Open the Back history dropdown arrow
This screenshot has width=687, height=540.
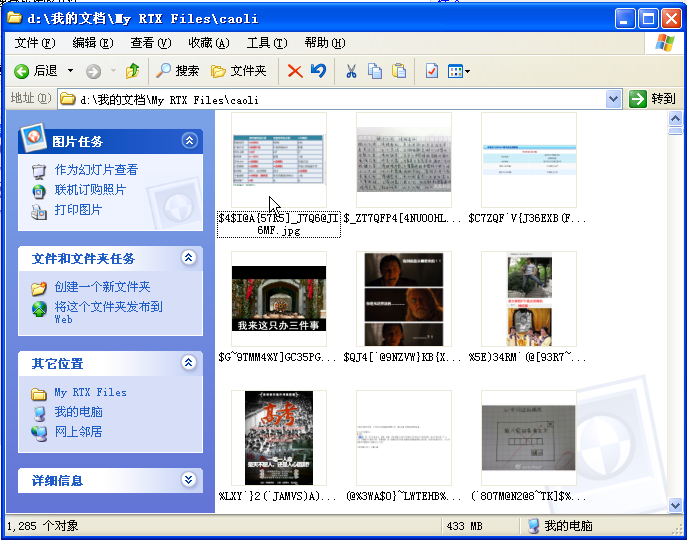coord(70,71)
